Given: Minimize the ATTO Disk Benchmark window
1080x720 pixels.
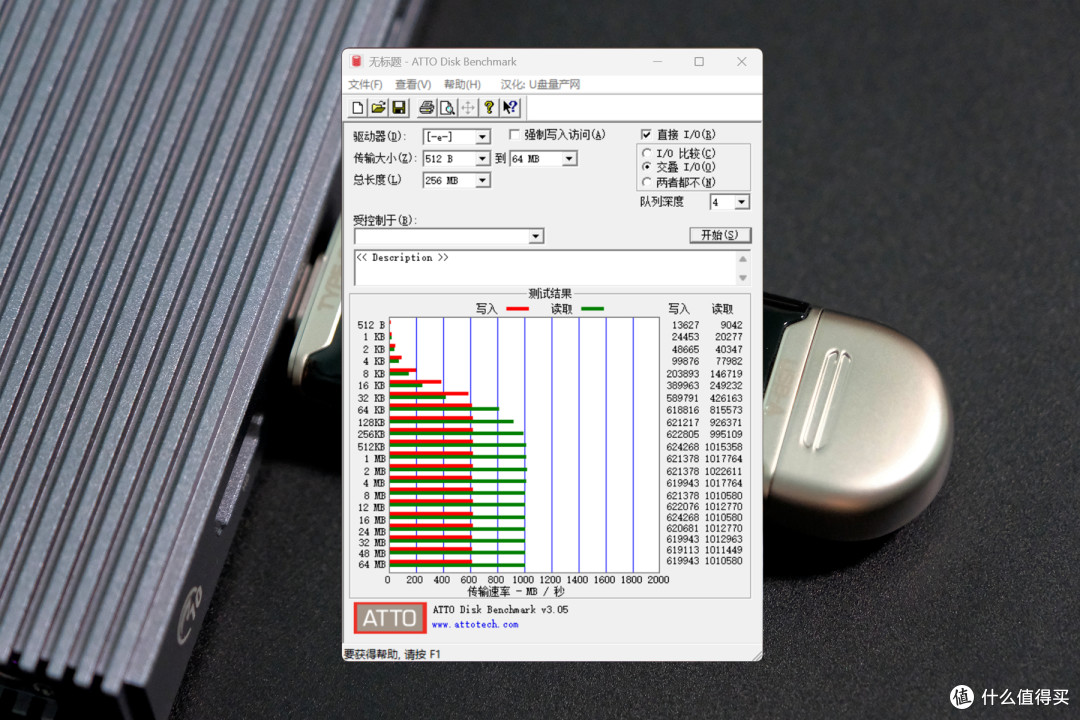Looking at the screenshot, I should tap(658, 62).
